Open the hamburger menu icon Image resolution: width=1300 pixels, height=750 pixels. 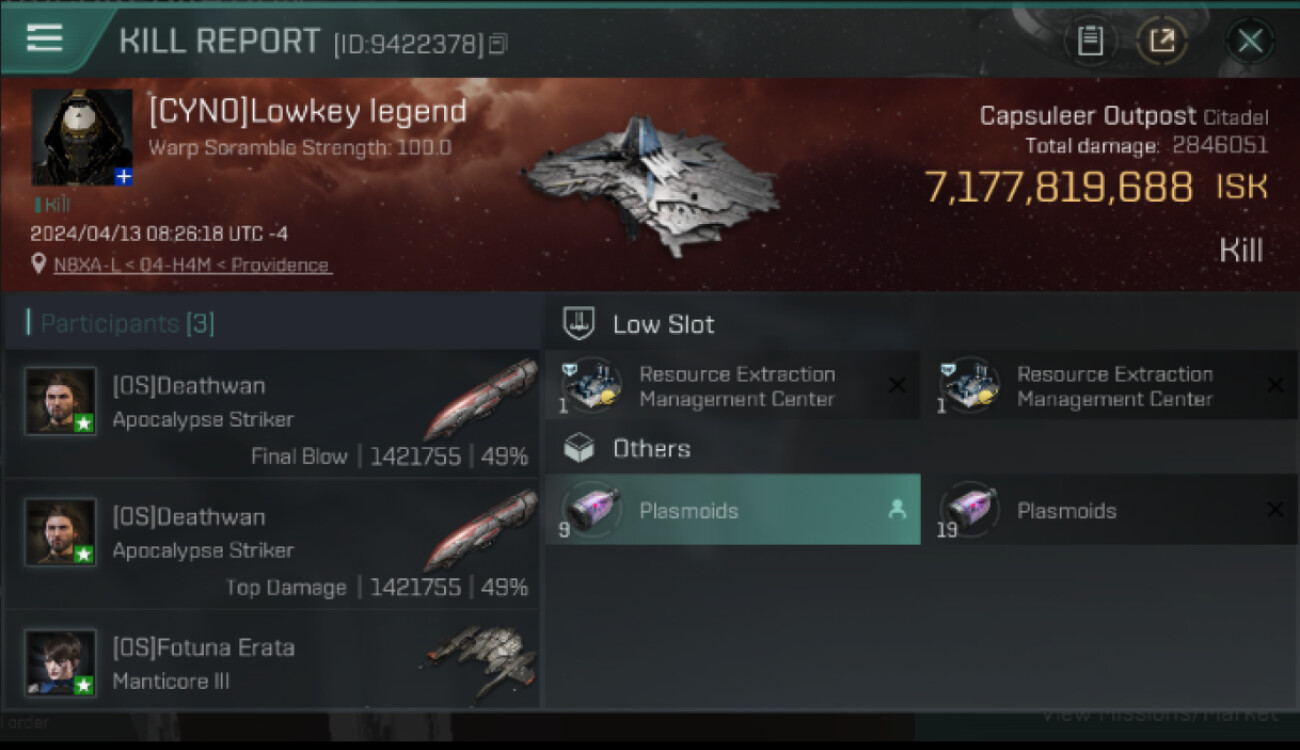pos(45,38)
